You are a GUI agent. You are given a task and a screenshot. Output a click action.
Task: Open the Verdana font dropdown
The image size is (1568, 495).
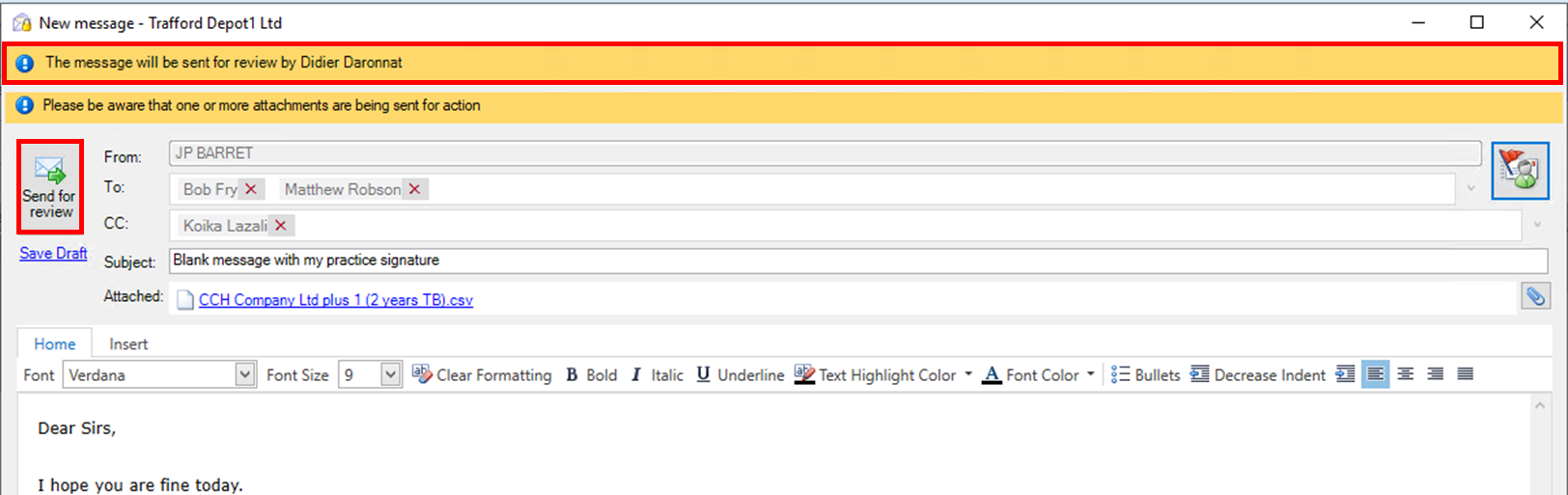coord(245,374)
